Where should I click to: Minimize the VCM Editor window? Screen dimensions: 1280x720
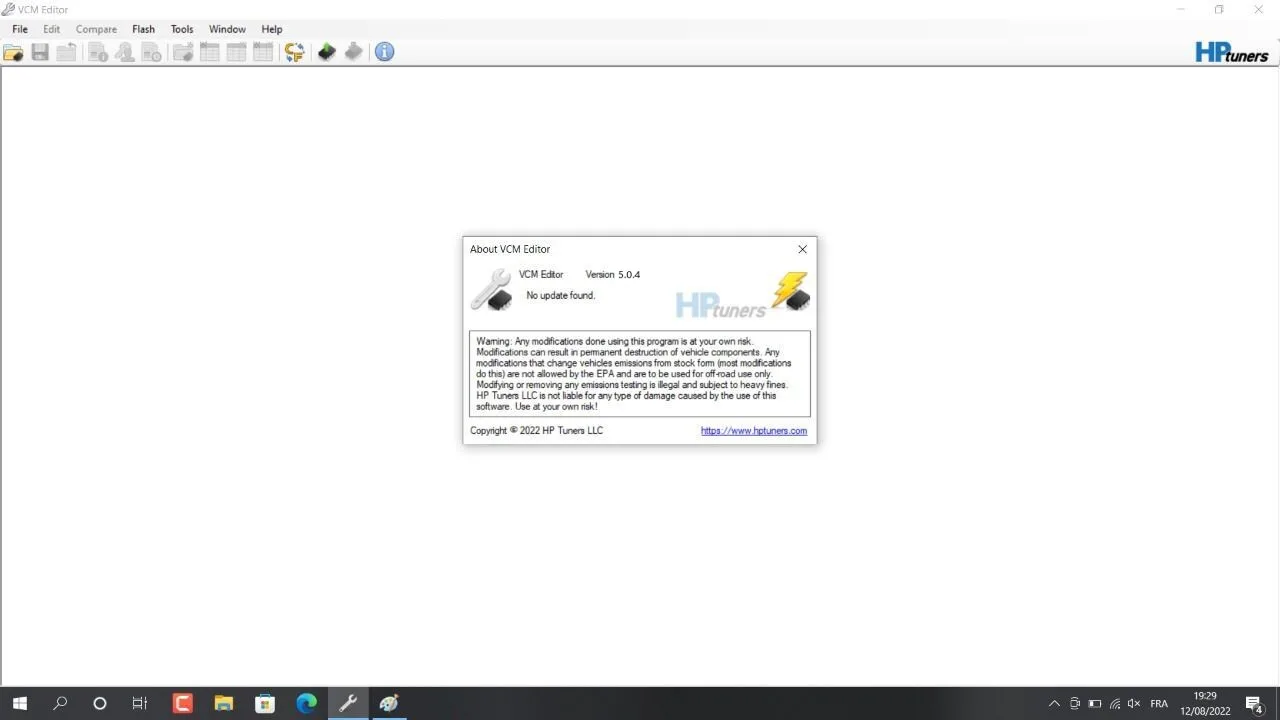click(1181, 10)
